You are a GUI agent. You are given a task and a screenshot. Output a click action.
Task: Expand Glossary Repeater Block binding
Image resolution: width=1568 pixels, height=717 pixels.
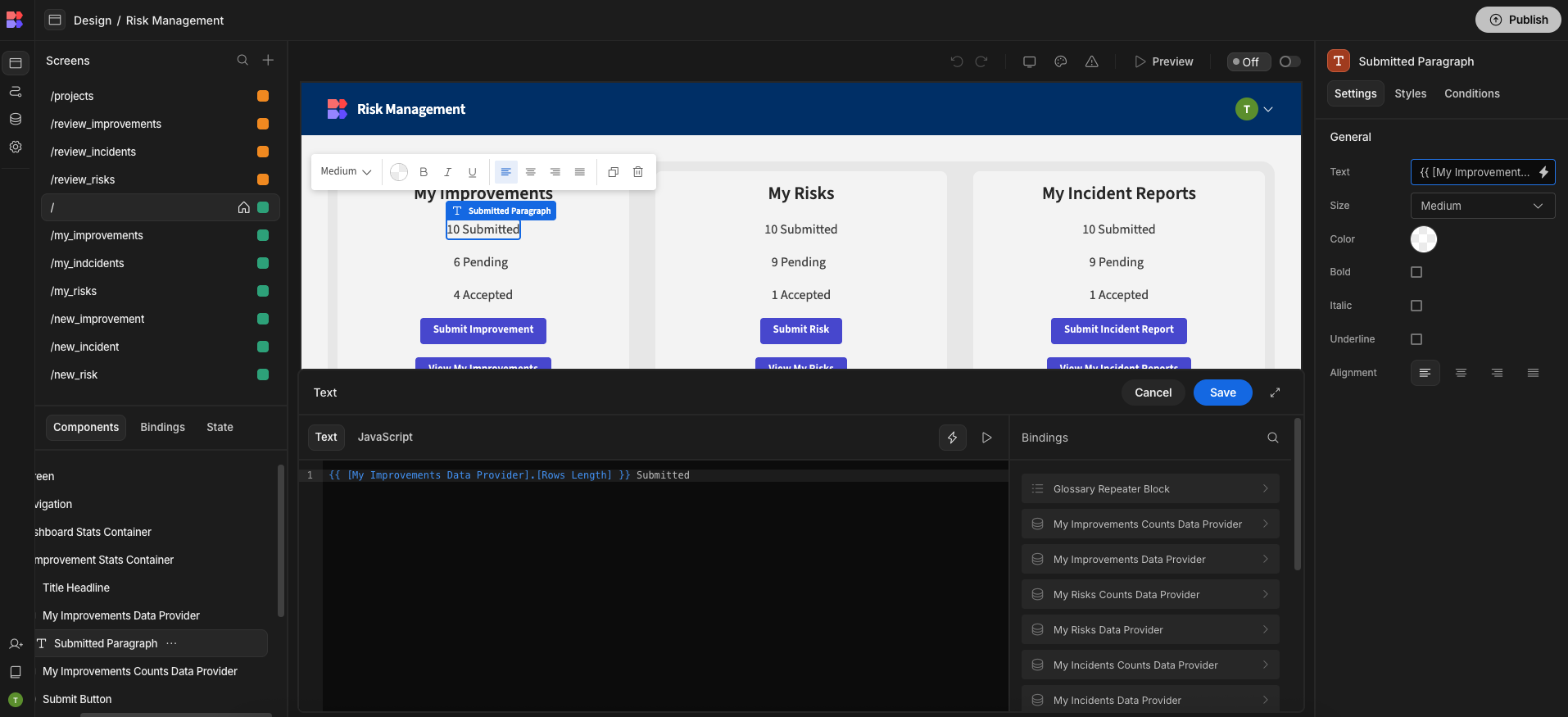pyautogui.click(x=1150, y=489)
